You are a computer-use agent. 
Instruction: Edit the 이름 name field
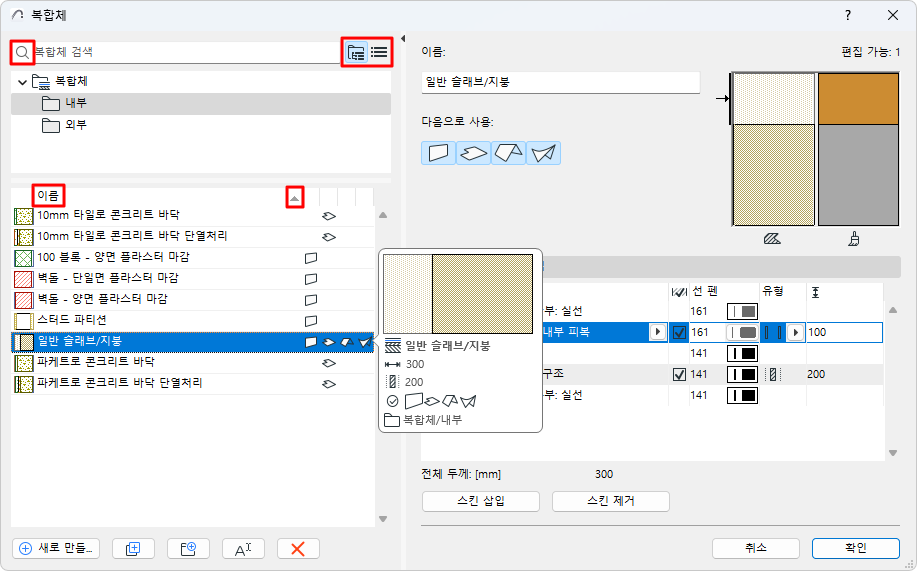coord(560,82)
